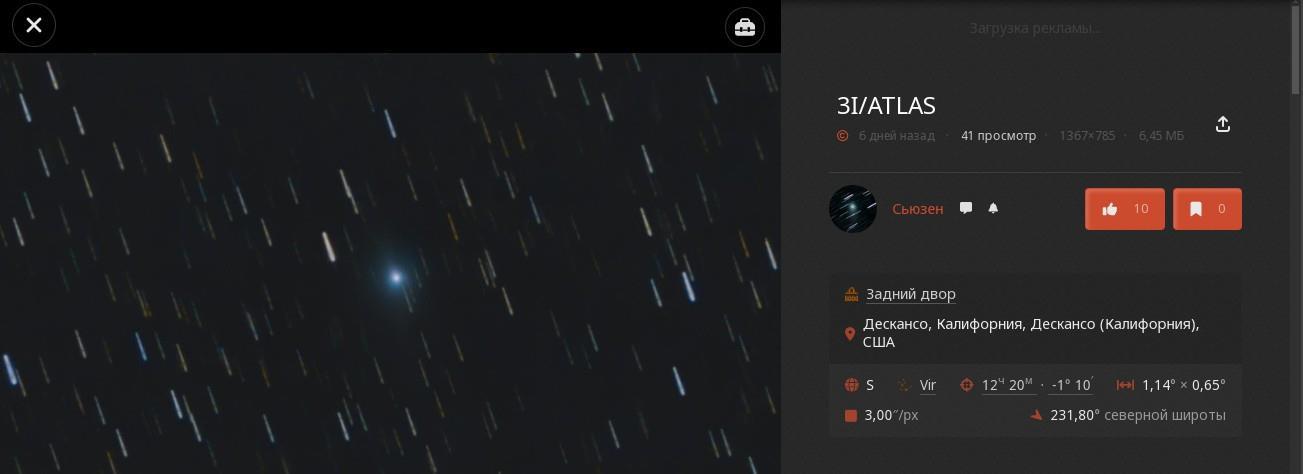Click the pixel scale value 3,00"/px
The width and height of the screenshot is (1303, 474).
891,415
